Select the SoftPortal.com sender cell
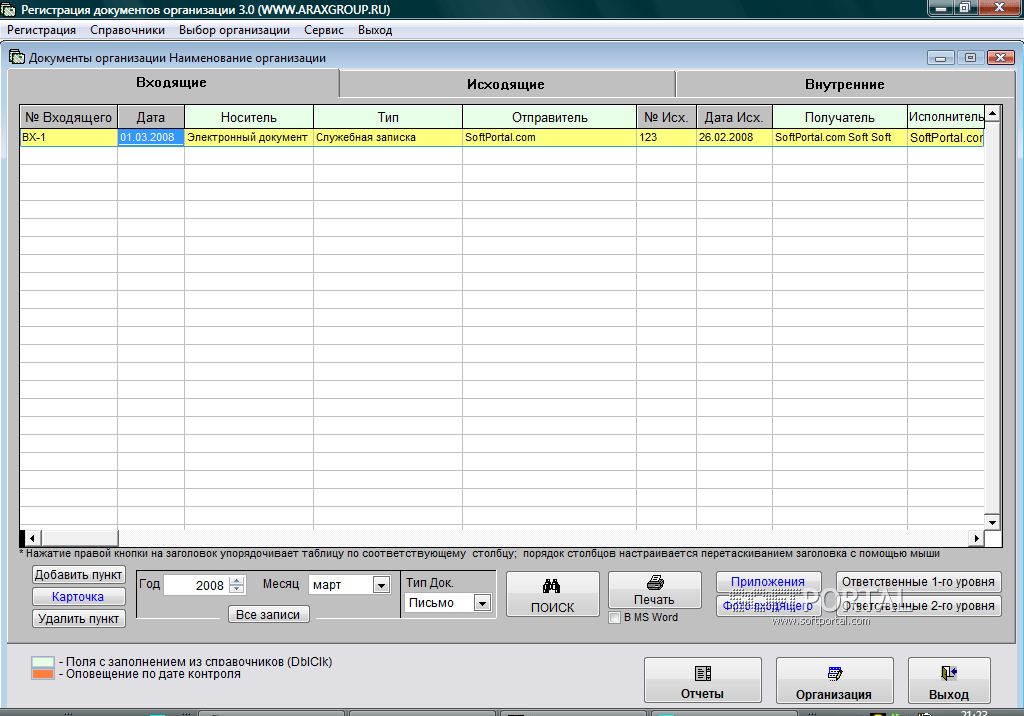This screenshot has height=716, width=1024. pyautogui.click(x=550, y=137)
